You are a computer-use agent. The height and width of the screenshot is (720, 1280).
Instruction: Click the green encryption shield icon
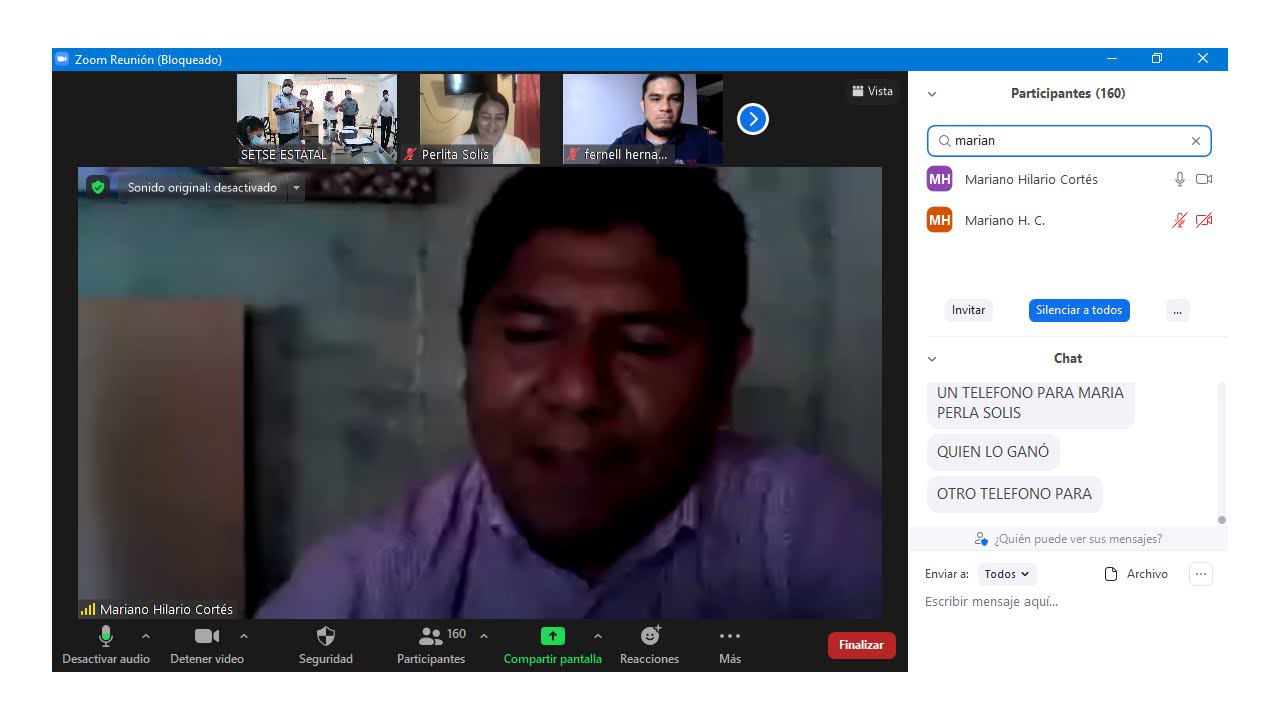[x=97, y=187]
